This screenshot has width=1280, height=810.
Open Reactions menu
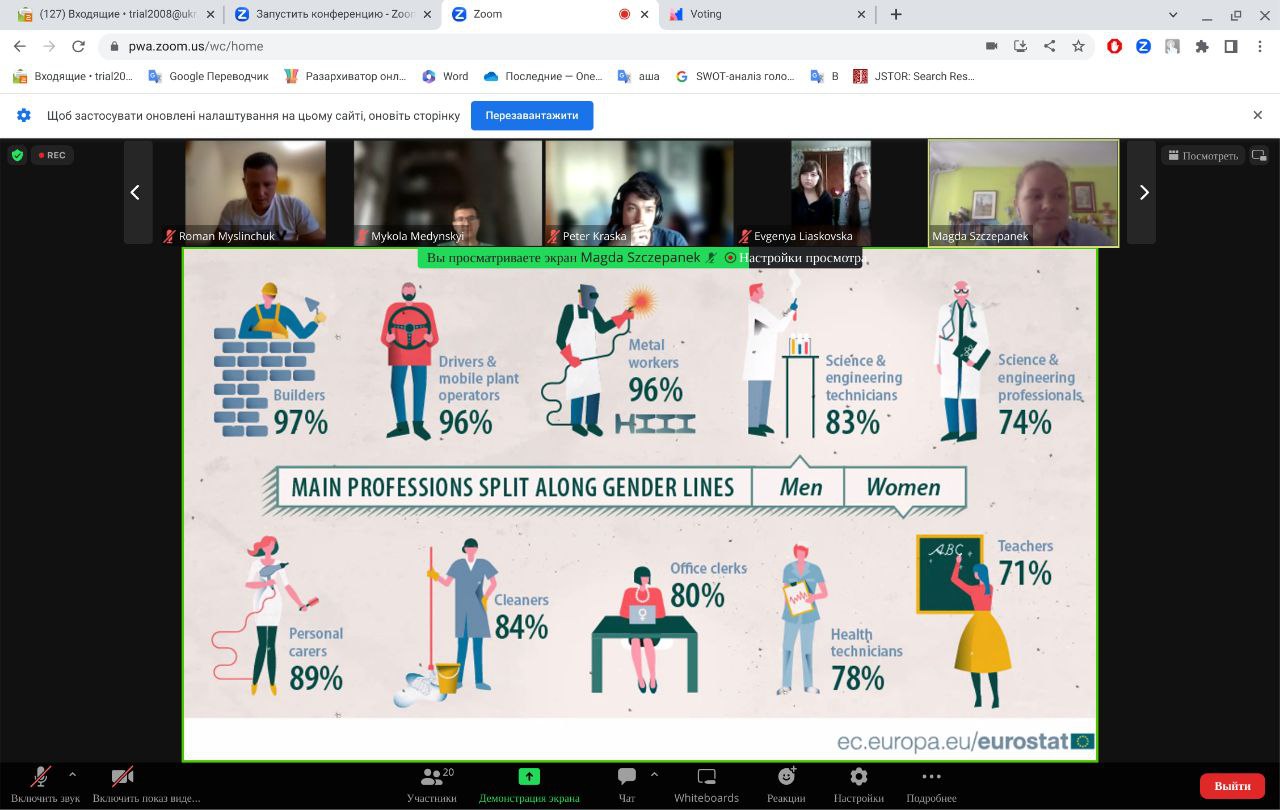(x=786, y=785)
